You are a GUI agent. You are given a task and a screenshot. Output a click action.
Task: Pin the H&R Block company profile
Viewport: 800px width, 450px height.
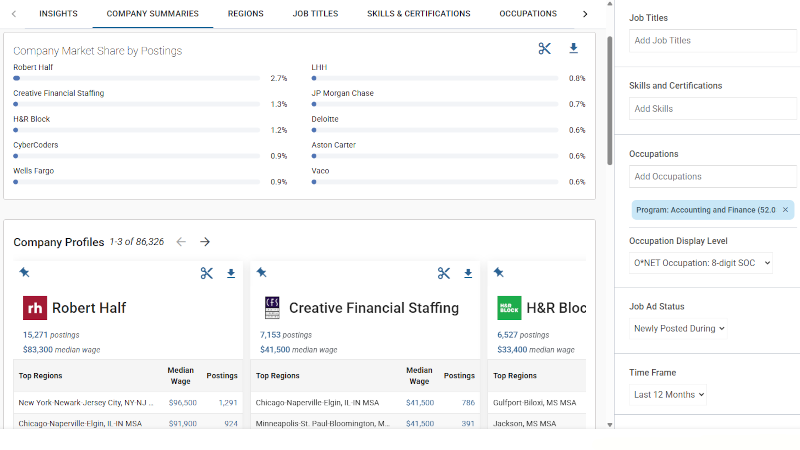coord(498,272)
